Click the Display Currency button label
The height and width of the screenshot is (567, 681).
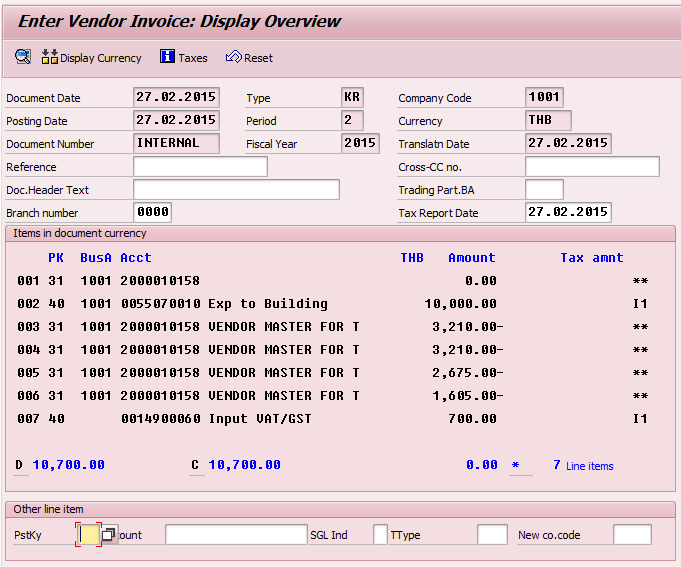[101, 58]
